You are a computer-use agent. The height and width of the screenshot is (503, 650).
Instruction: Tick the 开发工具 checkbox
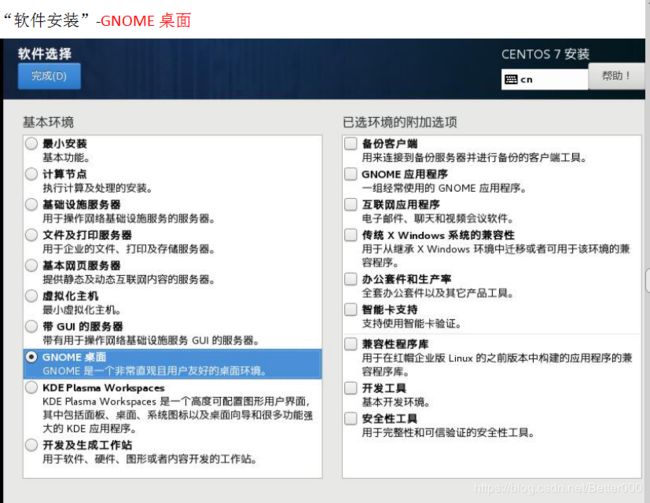pyautogui.click(x=351, y=388)
